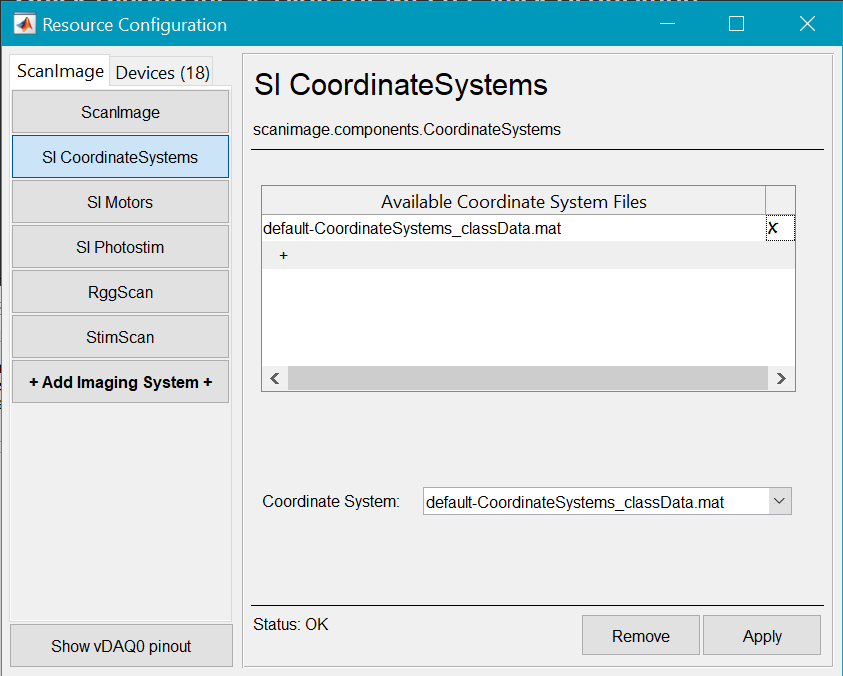Maximize the Resource Configuration window
Screen dimensions: 843x676
736,24
